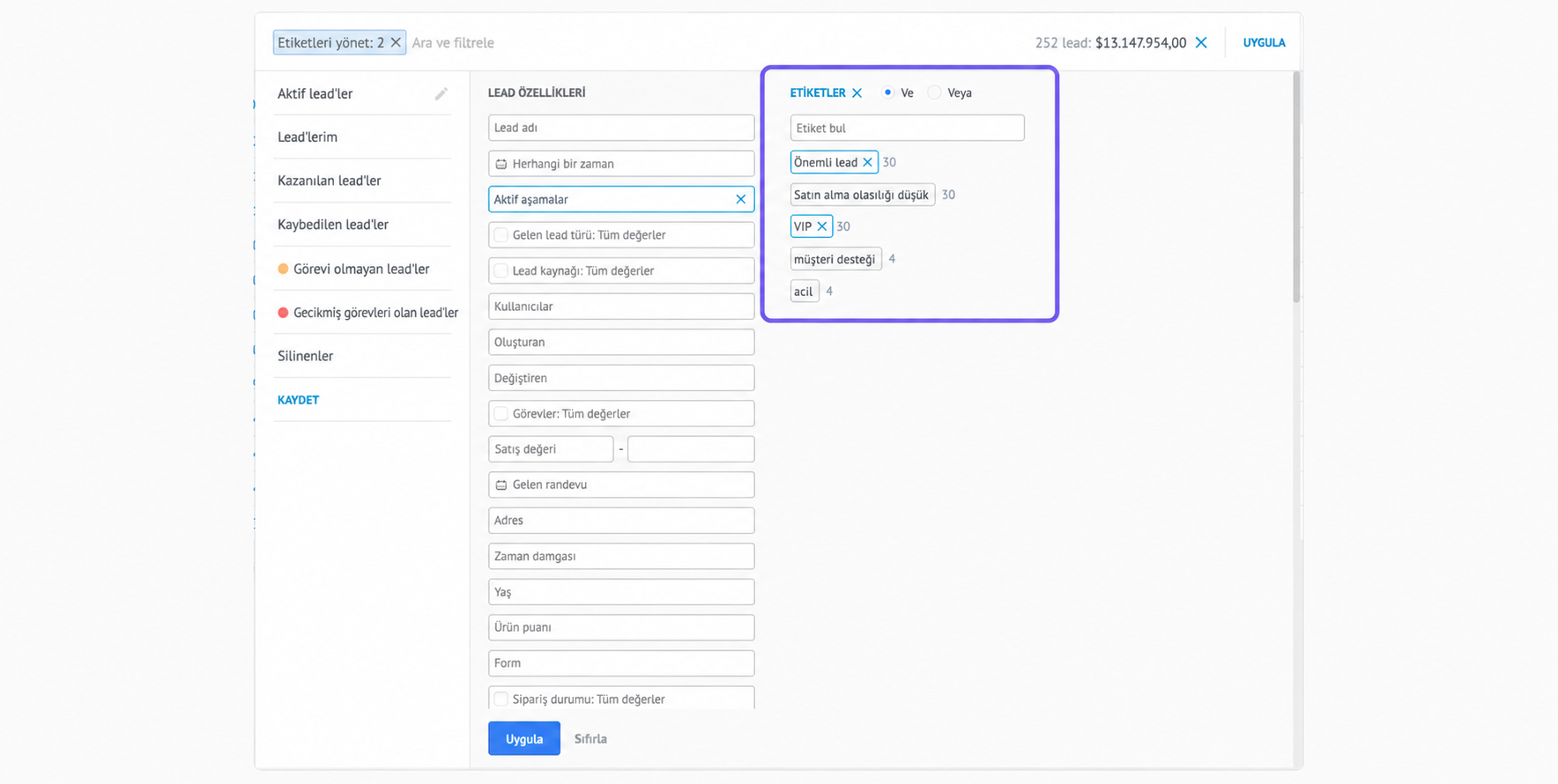Clear the Aktif aşamalar field
Image resolution: width=1558 pixels, height=784 pixels.
[x=740, y=199]
